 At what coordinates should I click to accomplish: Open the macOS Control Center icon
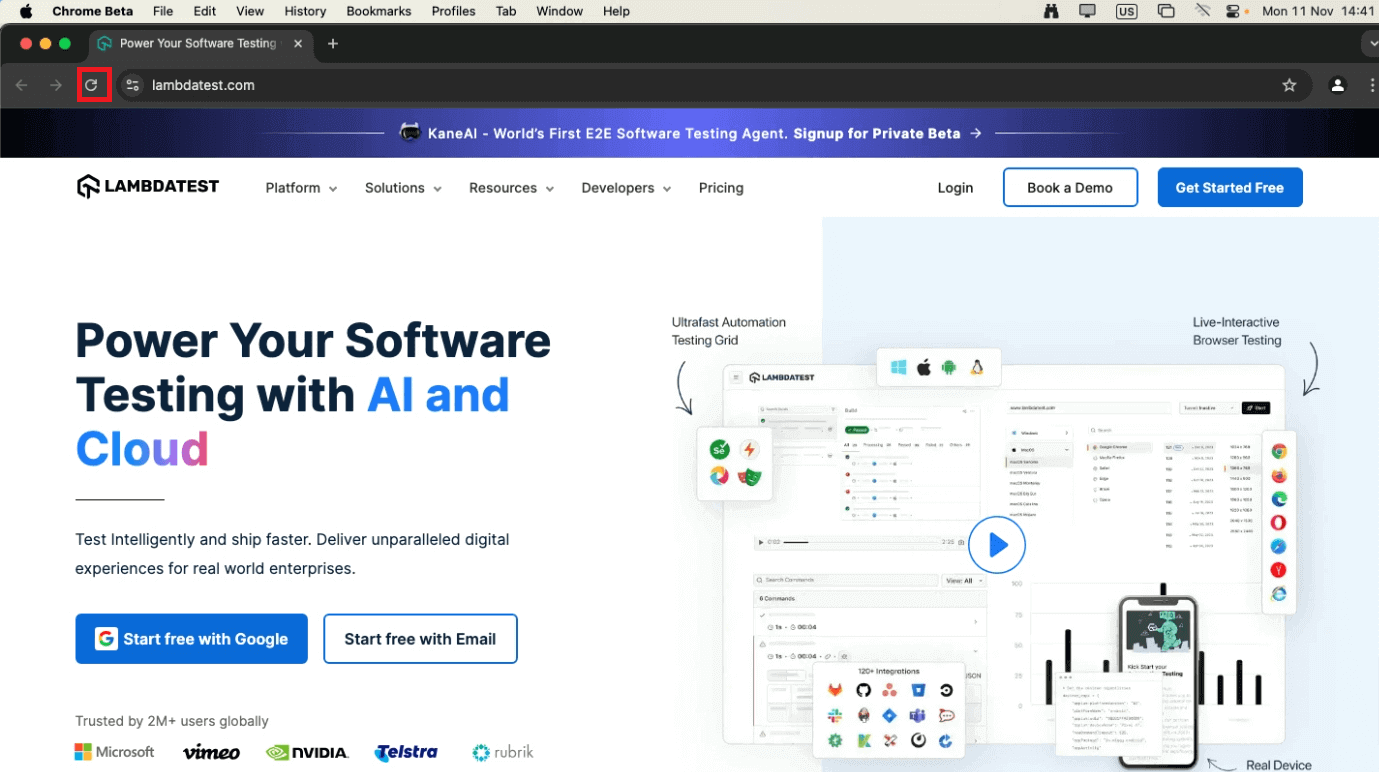click(x=1233, y=11)
